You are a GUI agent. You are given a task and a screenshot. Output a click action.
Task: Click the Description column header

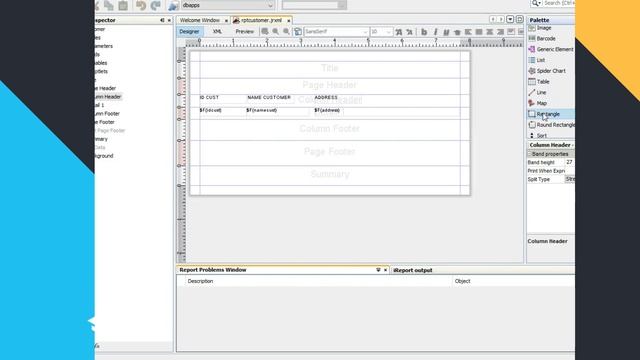point(200,281)
